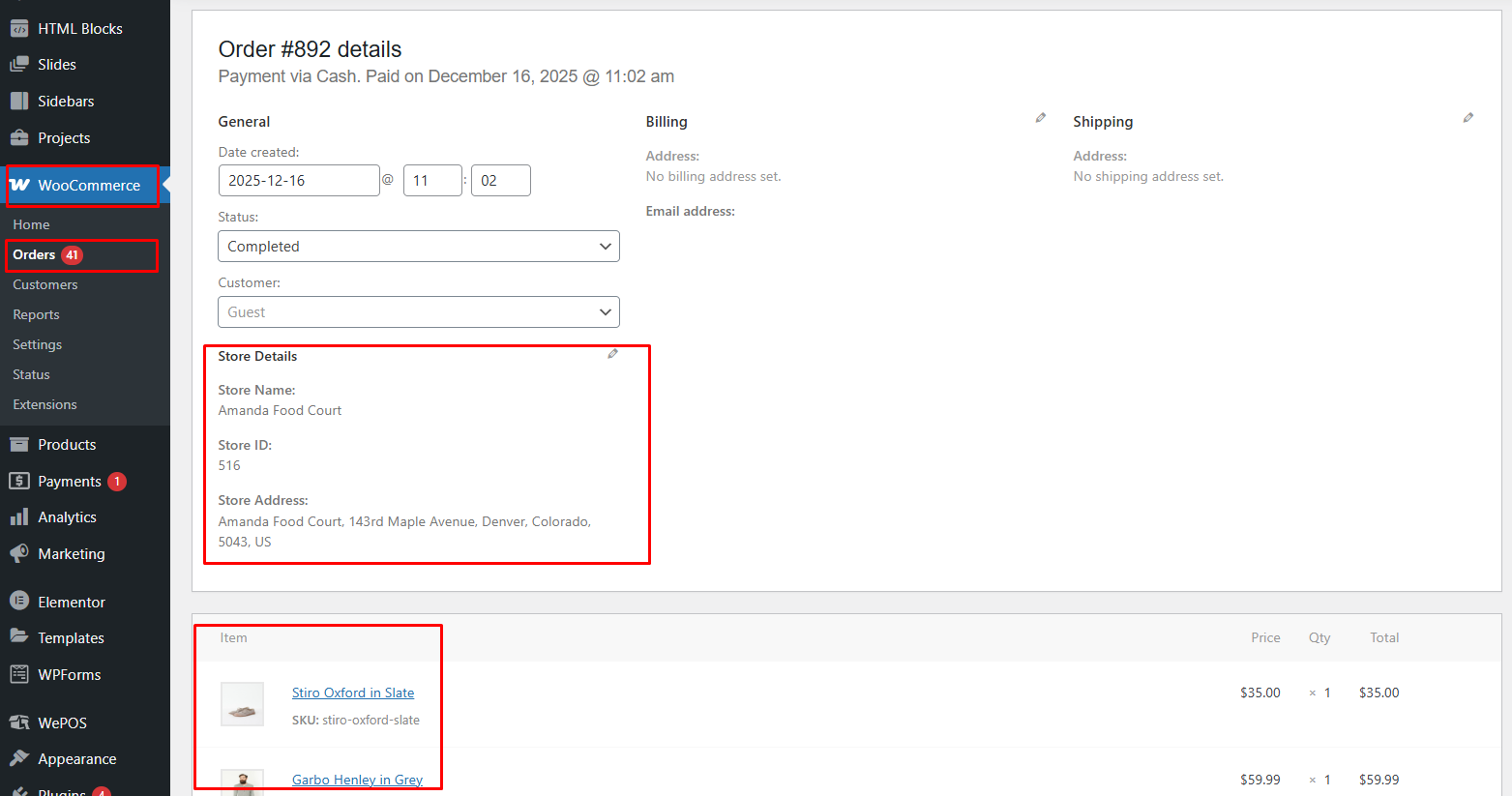The image size is (1512, 796).
Task: Click the Templates folder icon
Action: pos(19,636)
